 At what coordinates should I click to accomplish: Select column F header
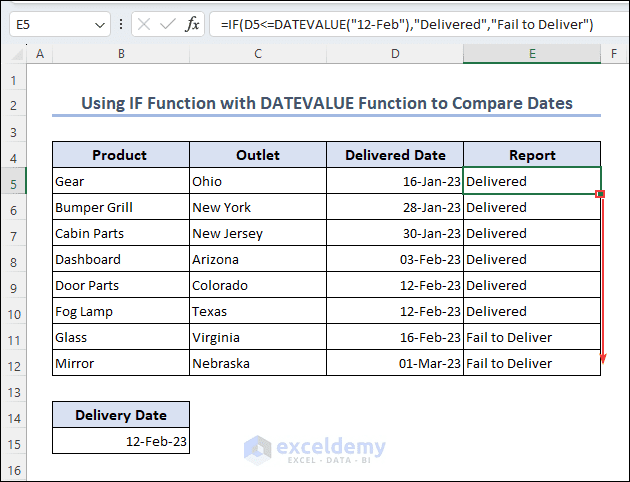click(x=614, y=54)
